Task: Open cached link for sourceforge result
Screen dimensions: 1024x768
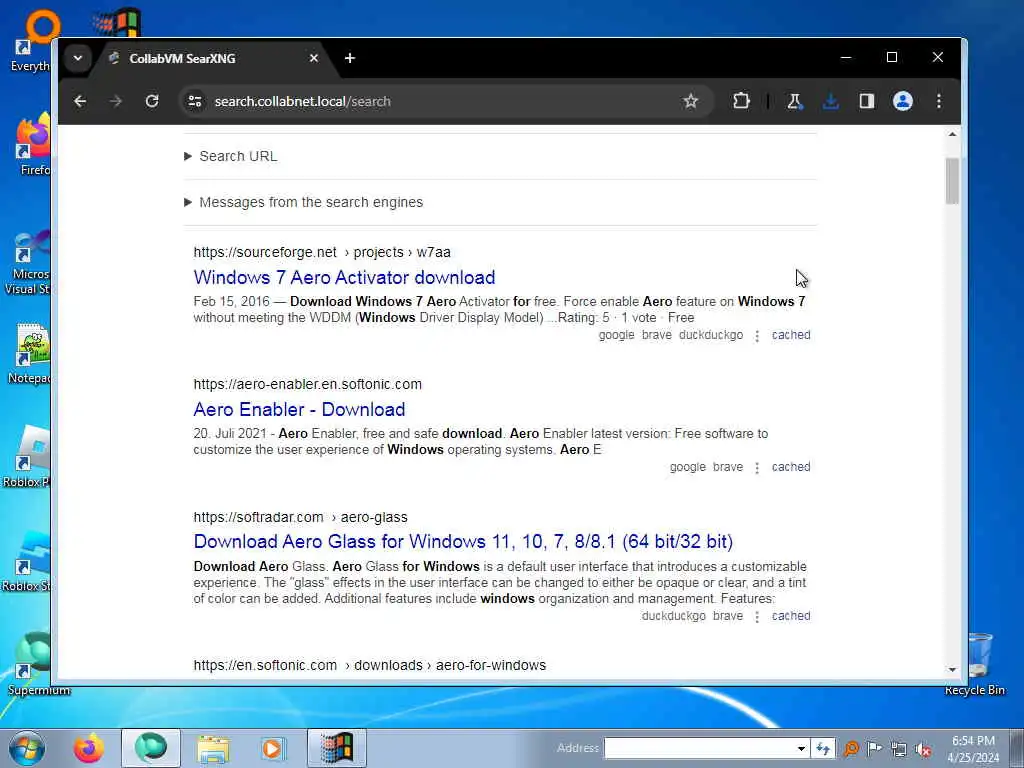Action: click(x=791, y=335)
